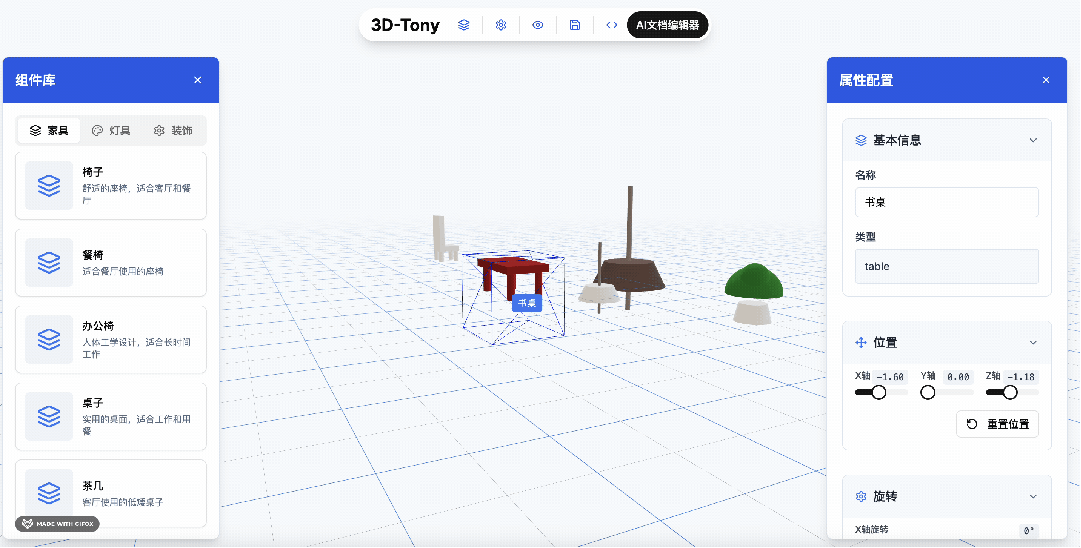Click the Y轴 value 0.00

(958, 377)
